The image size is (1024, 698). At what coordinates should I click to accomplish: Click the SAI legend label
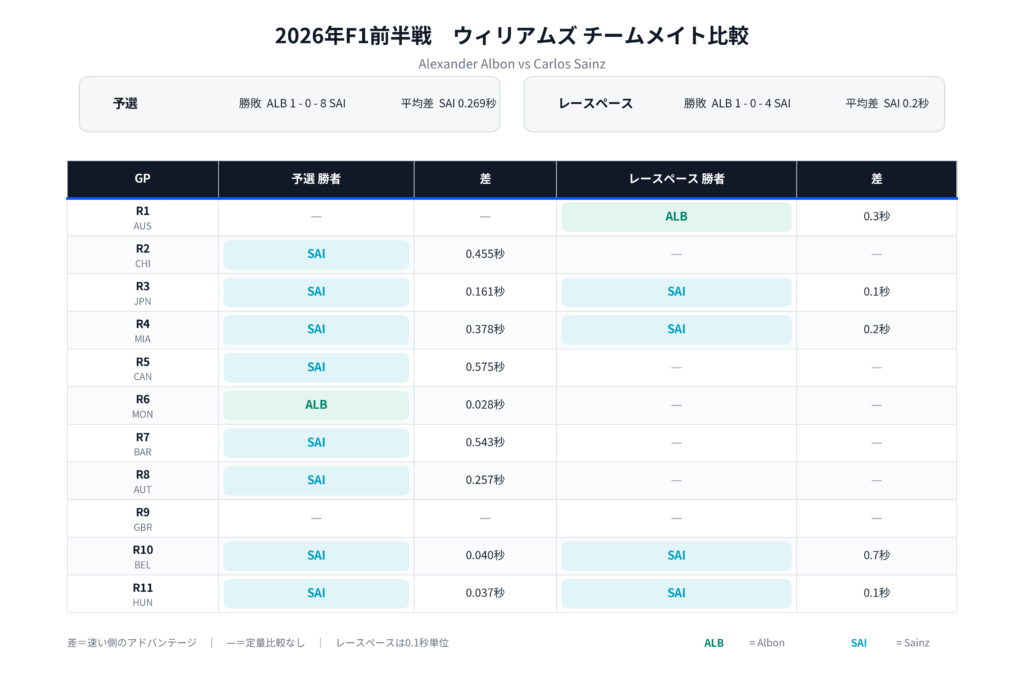tap(859, 643)
